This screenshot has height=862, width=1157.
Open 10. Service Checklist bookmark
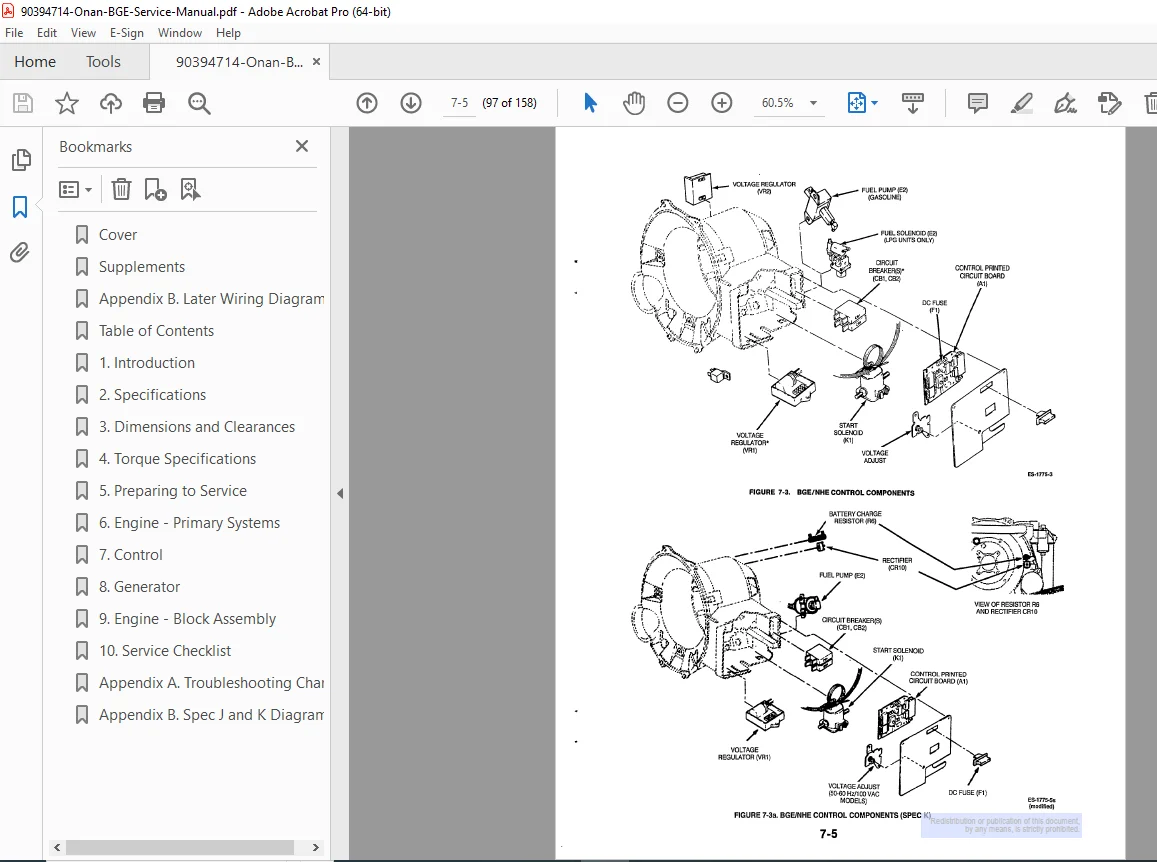165,650
